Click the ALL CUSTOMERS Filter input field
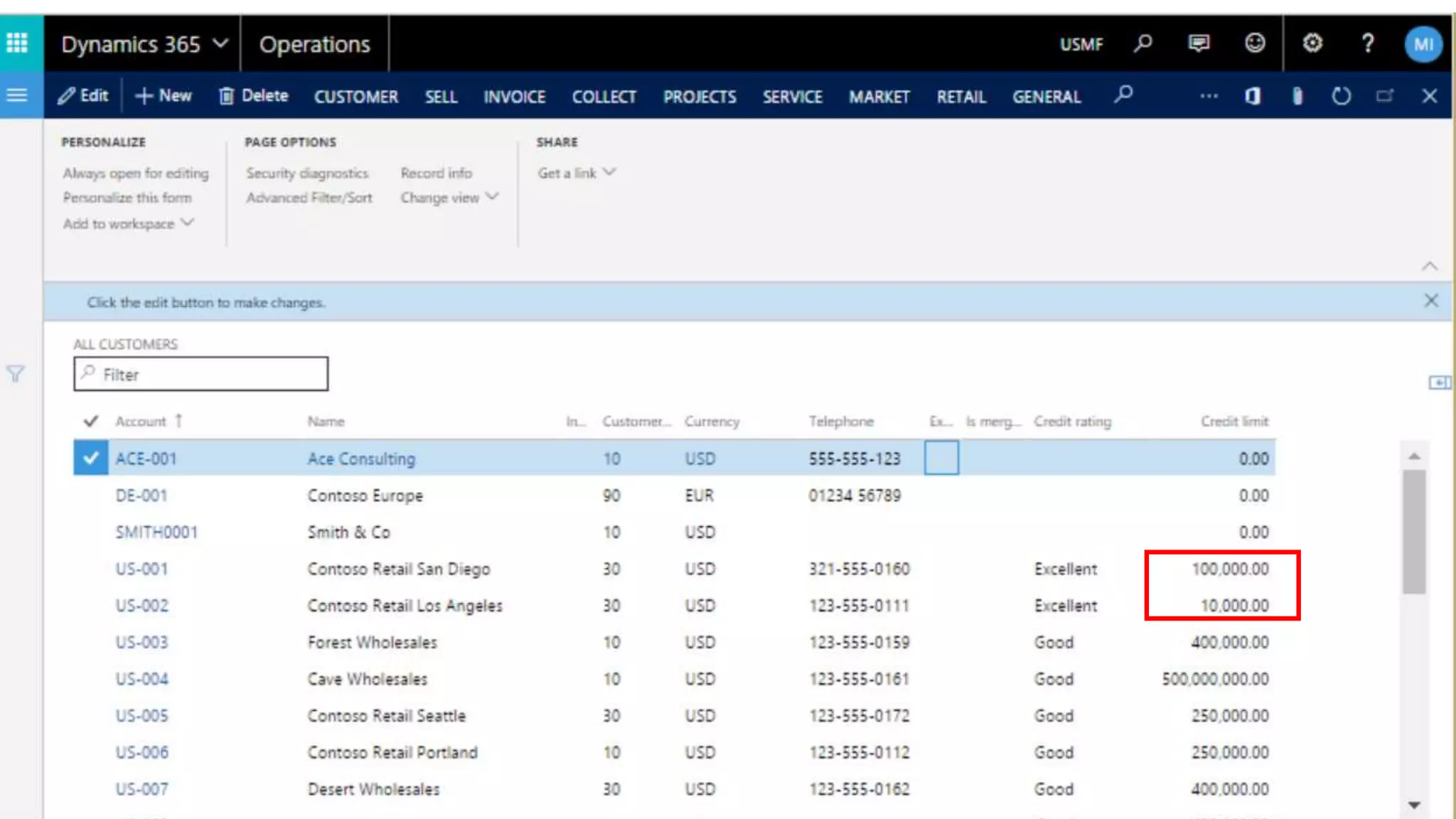Screen dimensions: 1456x819 201,374
